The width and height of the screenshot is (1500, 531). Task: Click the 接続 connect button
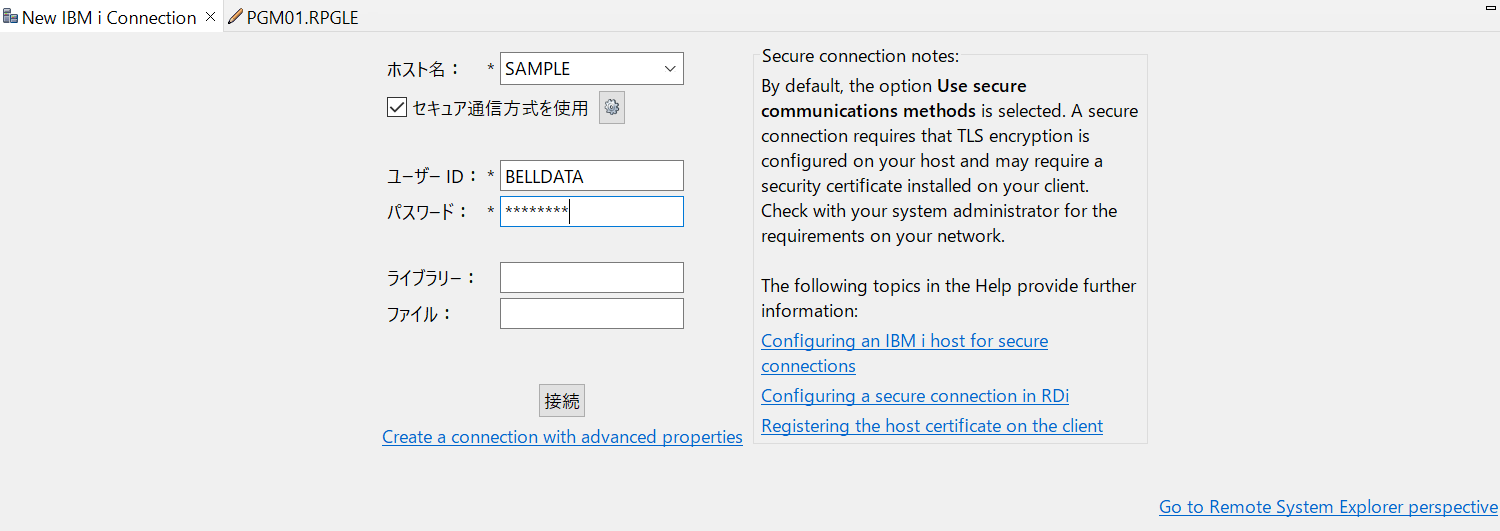tap(562, 401)
